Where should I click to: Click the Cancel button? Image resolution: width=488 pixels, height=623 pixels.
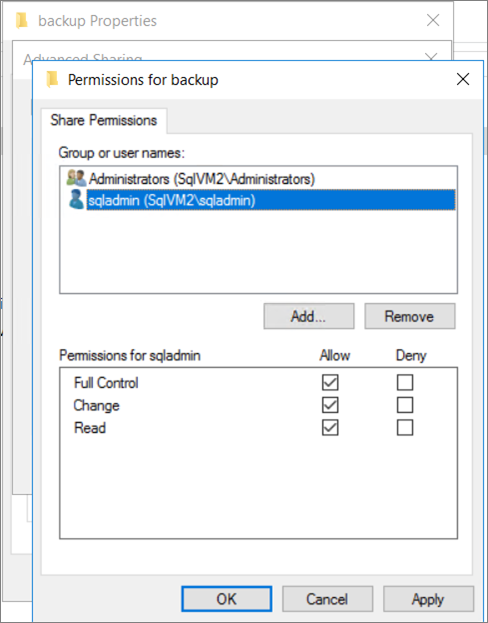click(327, 599)
